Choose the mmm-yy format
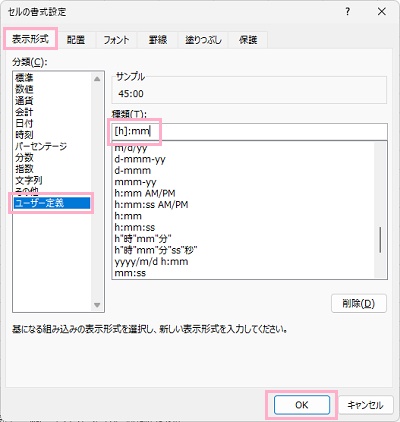 pyautogui.click(x=243, y=182)
